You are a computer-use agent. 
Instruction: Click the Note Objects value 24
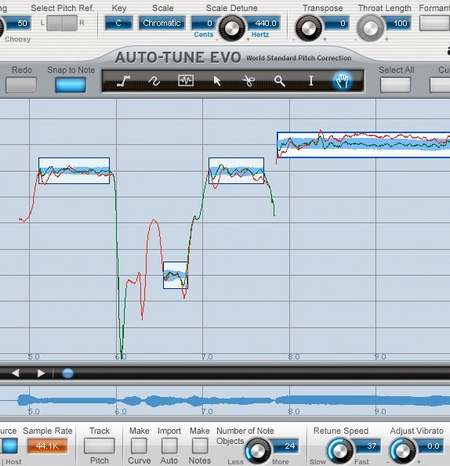(286, 446)
